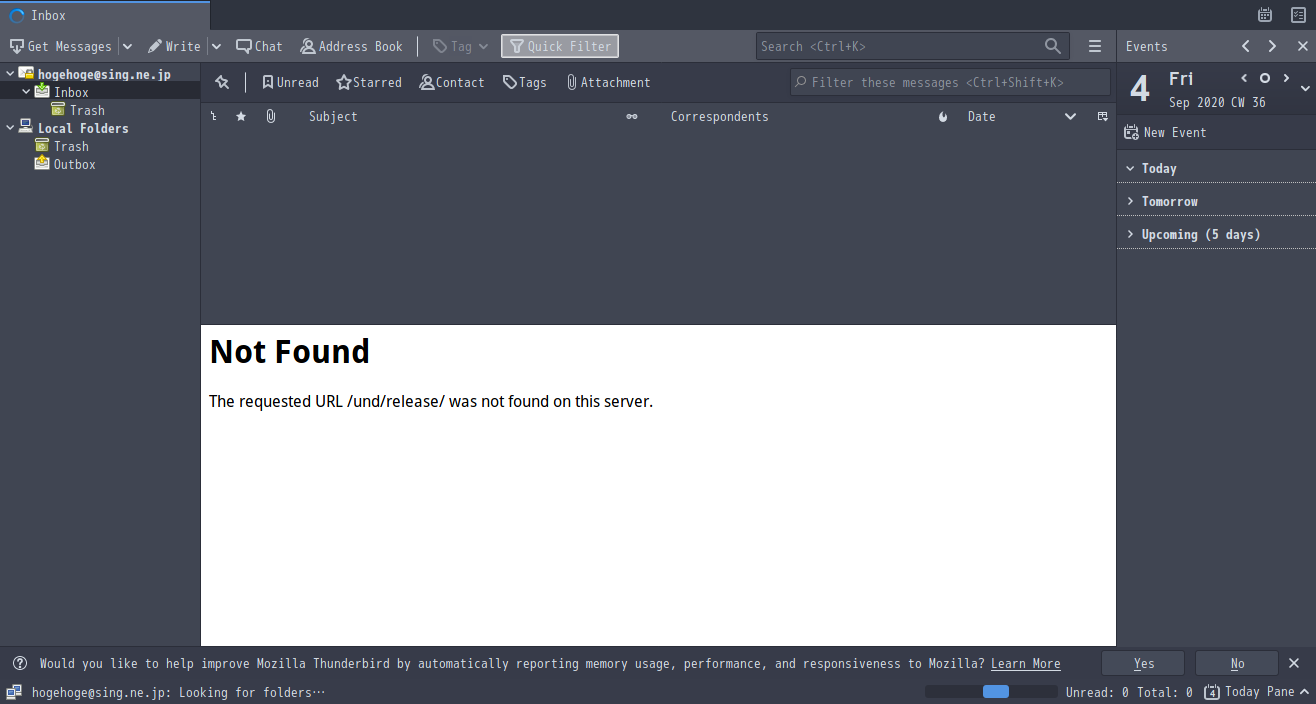Collapse the hogehoge@sing.ne.jp account tree

click(x=10, y=74)
